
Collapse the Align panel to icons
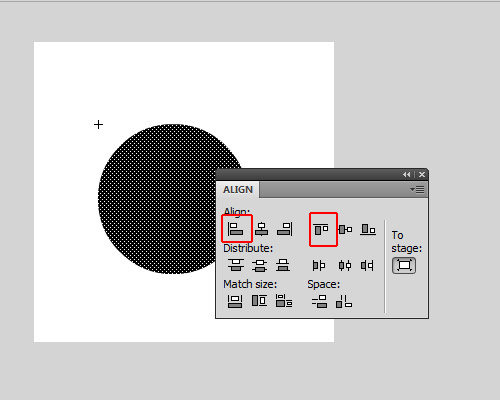point(406,174)
